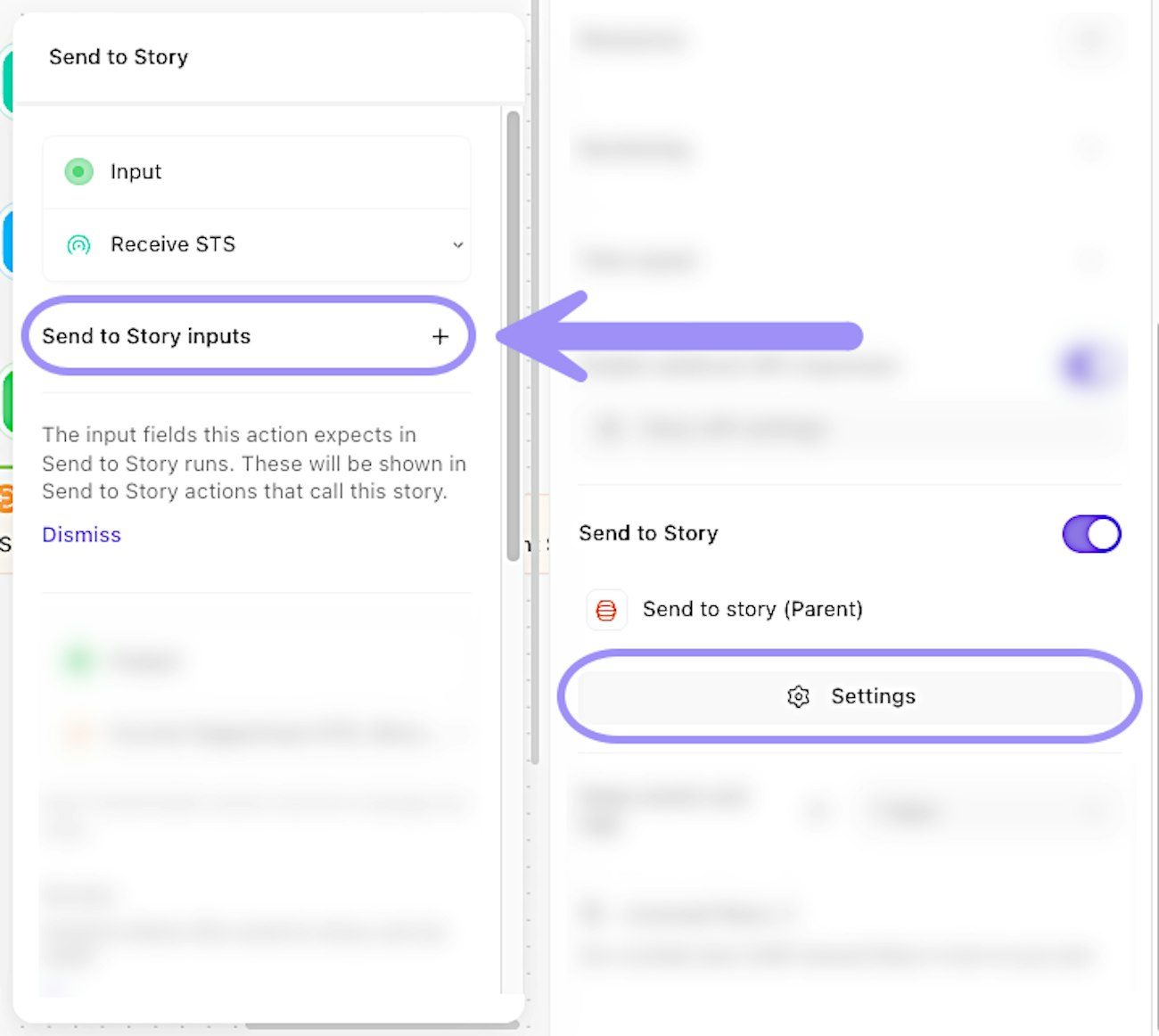This screenshot has width=1159, height=1036.
Task: Click the left panel vertical scrollbar
Action: [x=513, y=336]
